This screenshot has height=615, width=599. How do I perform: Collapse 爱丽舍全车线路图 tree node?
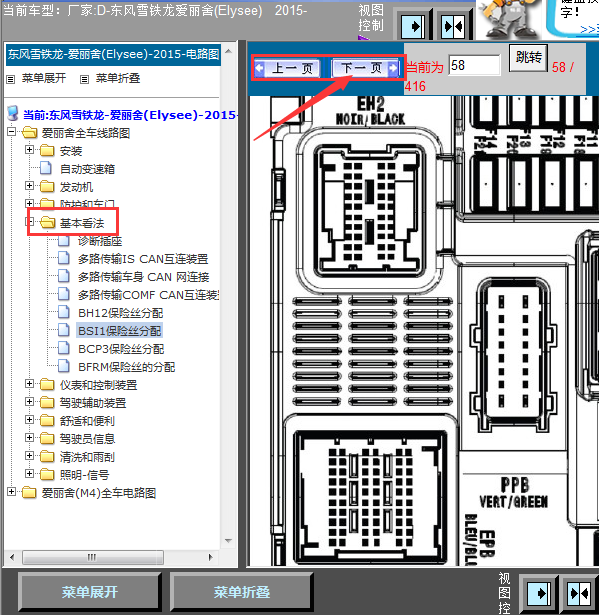click(11, 132)
